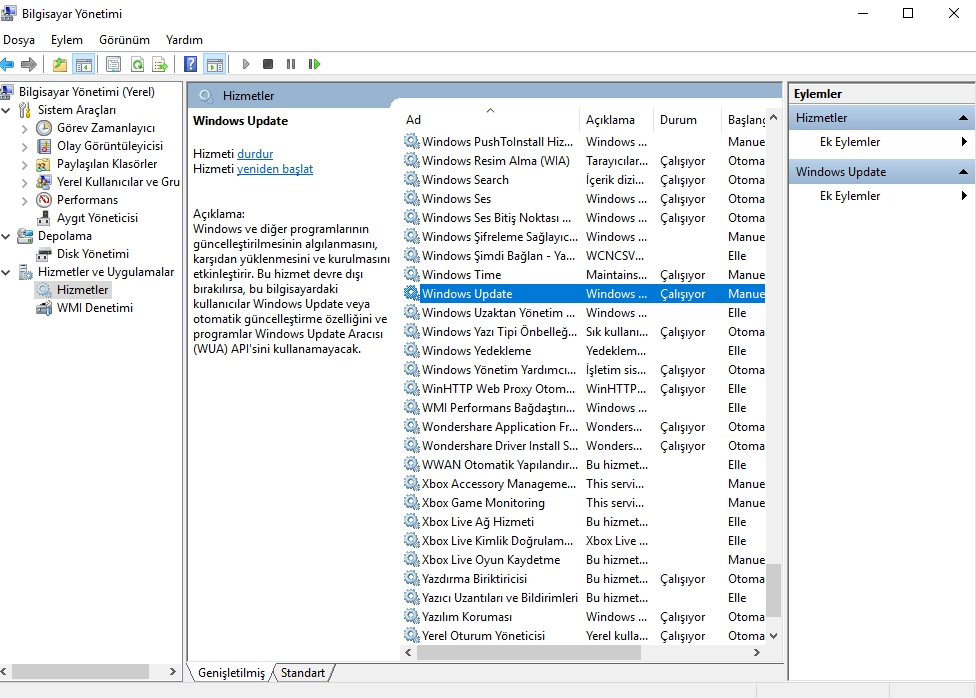
Task: Stop the service with the stop icon
Action: (x=268, y=64)
